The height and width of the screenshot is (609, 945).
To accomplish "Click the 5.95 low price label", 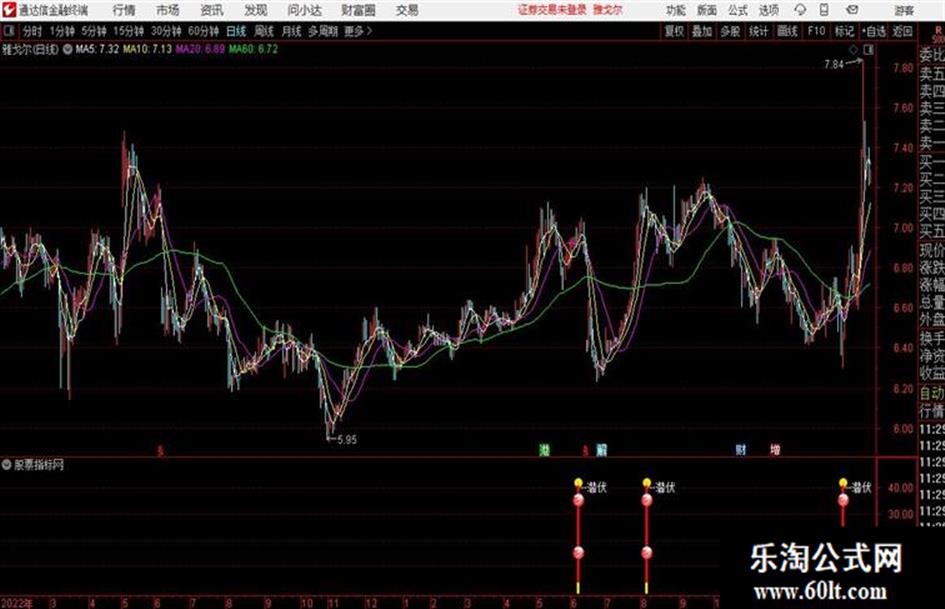I will coord(347,440).
